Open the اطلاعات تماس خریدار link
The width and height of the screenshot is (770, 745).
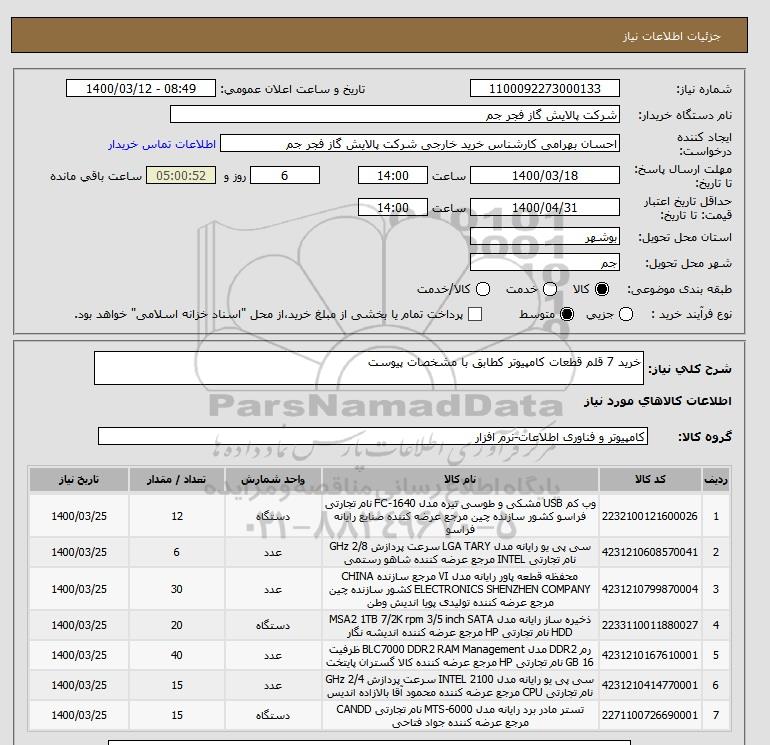point(162,144)
